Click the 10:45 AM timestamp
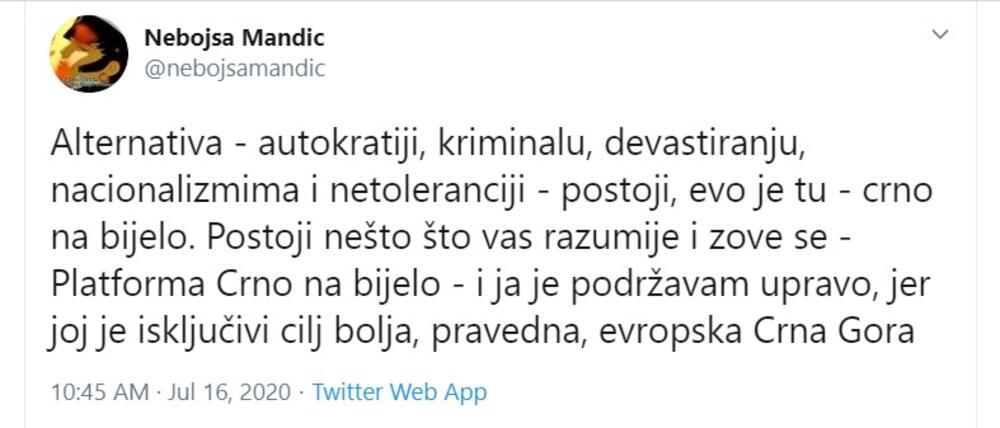The image size is (1000, 428). point(98,391)
